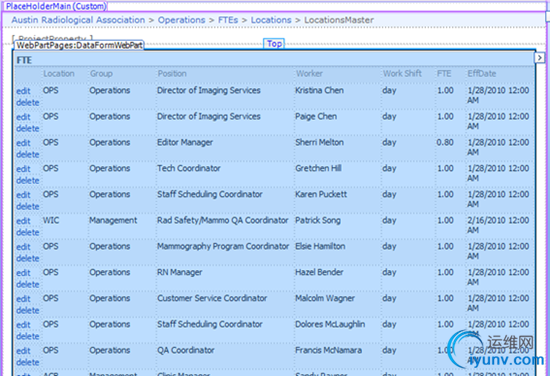Screen dimensions: 550x376
Task: Click the Top anchor tag
Action: coord(274,44)
